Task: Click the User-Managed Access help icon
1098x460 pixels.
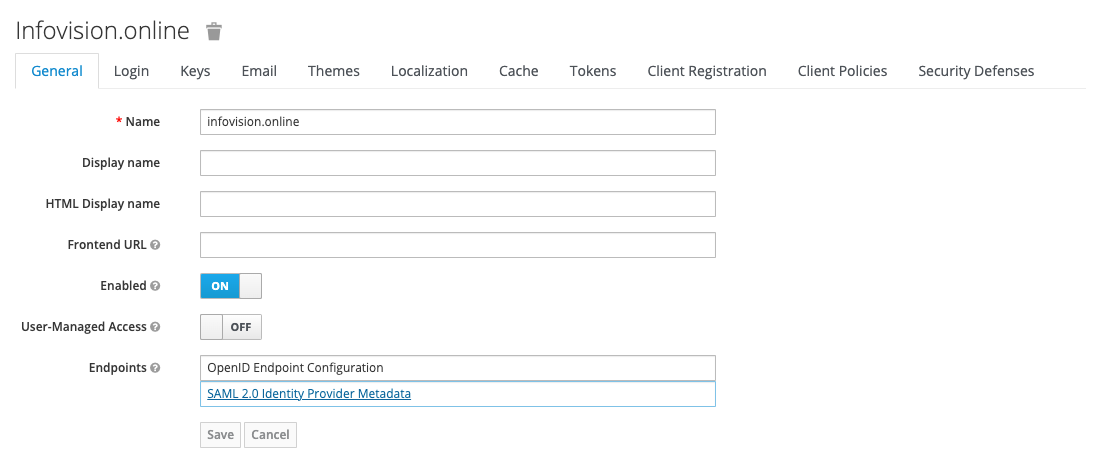Action: click(155, 327)
